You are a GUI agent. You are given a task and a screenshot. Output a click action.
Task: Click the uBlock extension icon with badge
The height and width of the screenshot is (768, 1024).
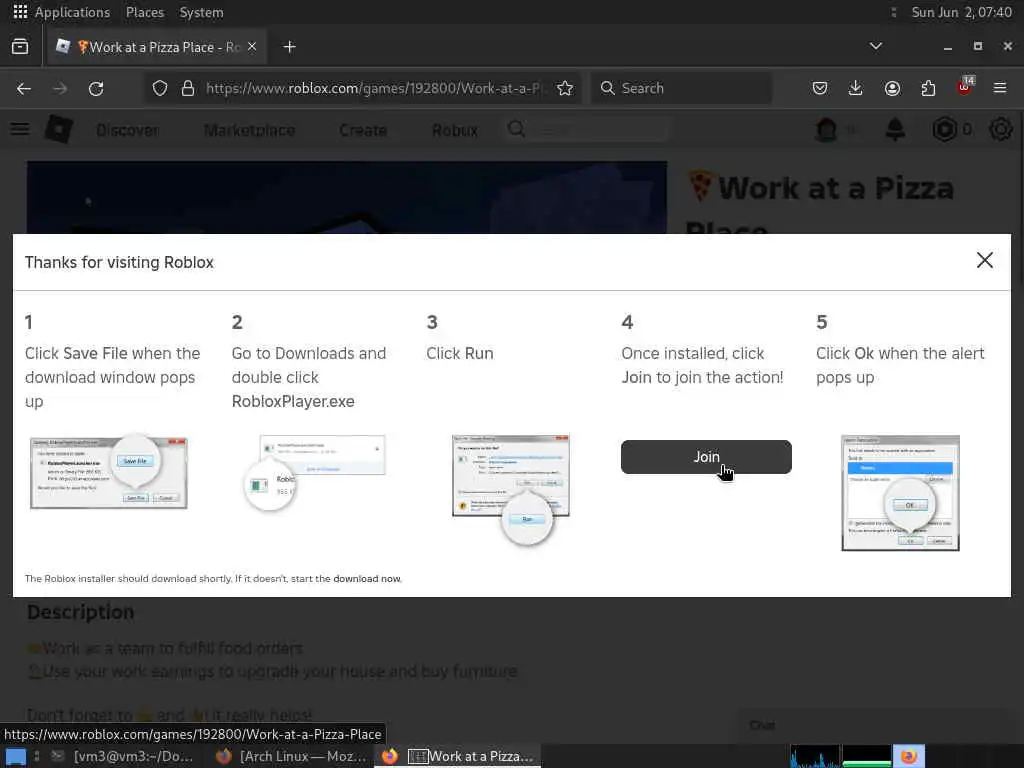point(965,87)
